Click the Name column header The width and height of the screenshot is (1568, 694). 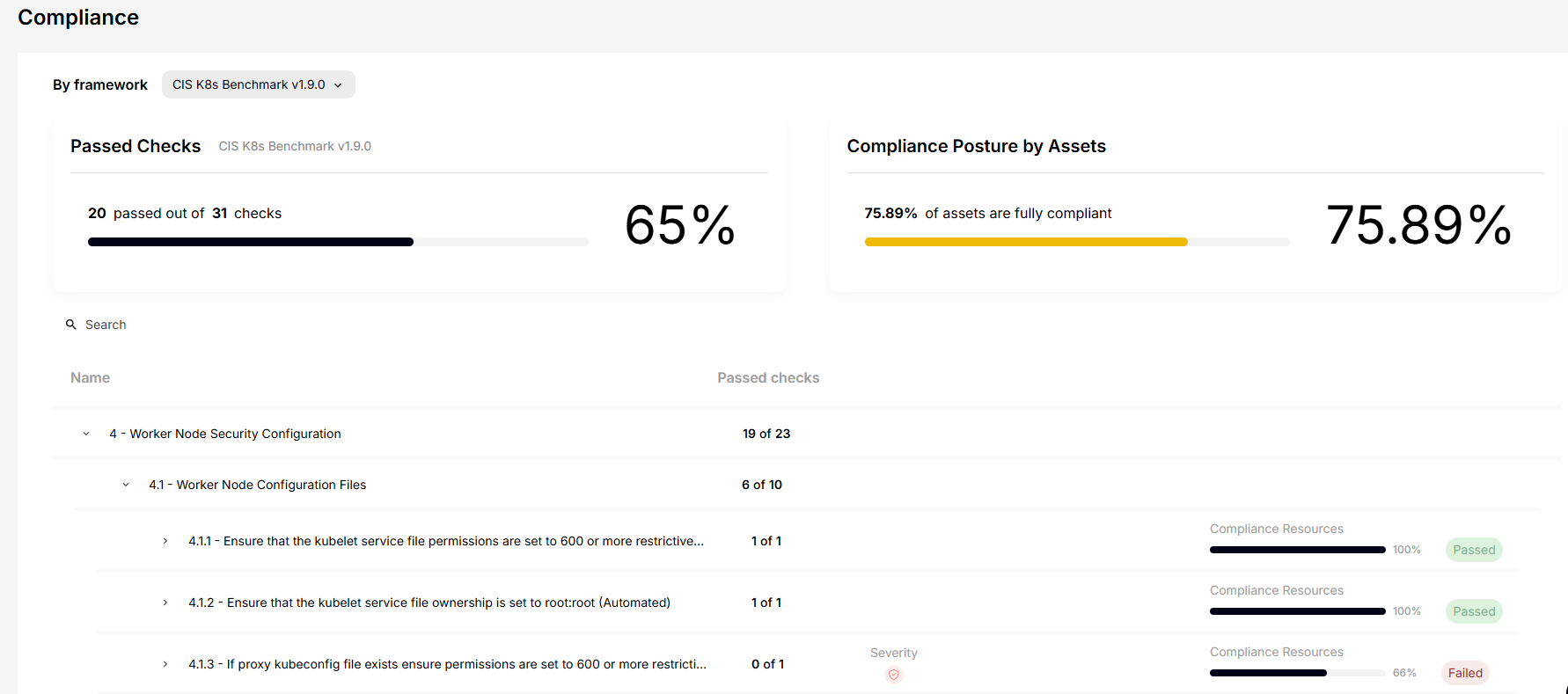(90, 377)
